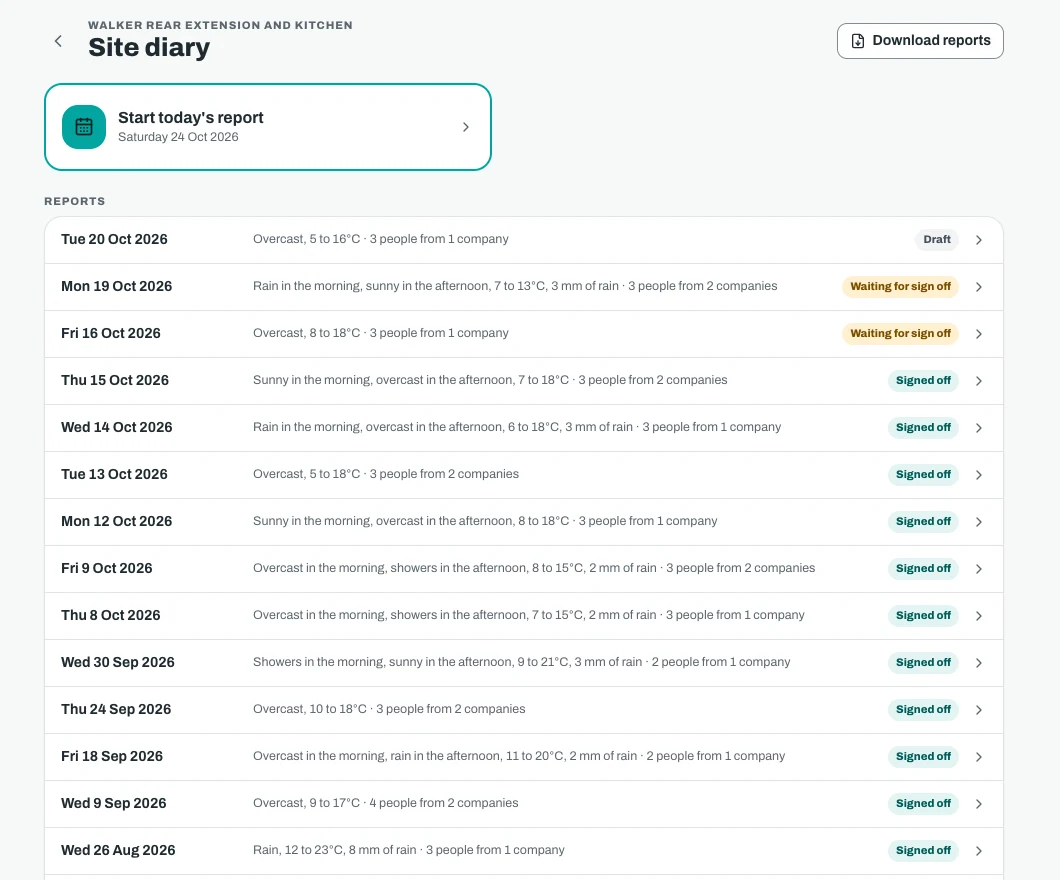Image resolution: width=1060 pixels, height=880 pixels.
Task: Open chevron for Wed 26 Aug 2026 report
Action: coord(979,850)
